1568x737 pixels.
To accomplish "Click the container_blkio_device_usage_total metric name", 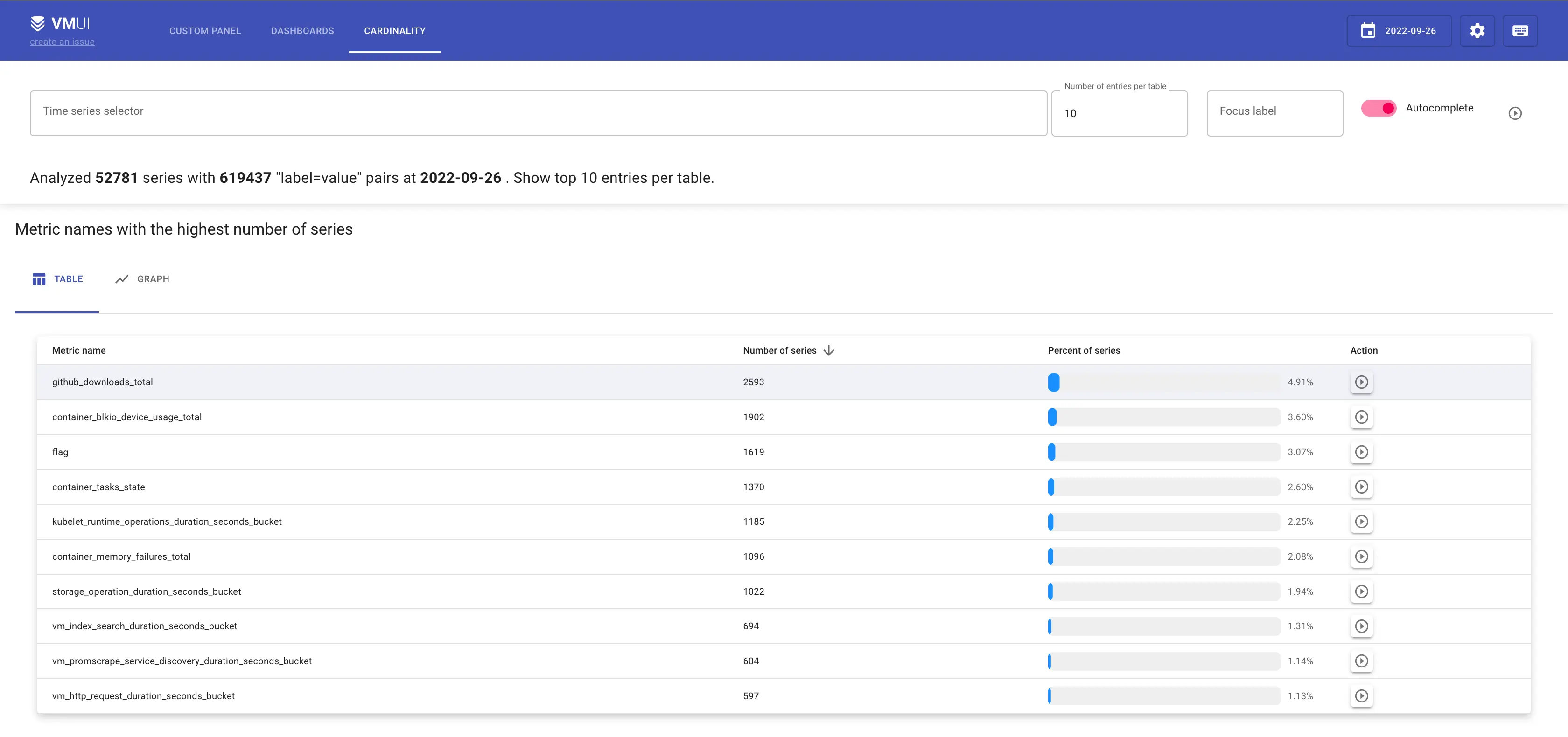I will click(x=126, y=417).
